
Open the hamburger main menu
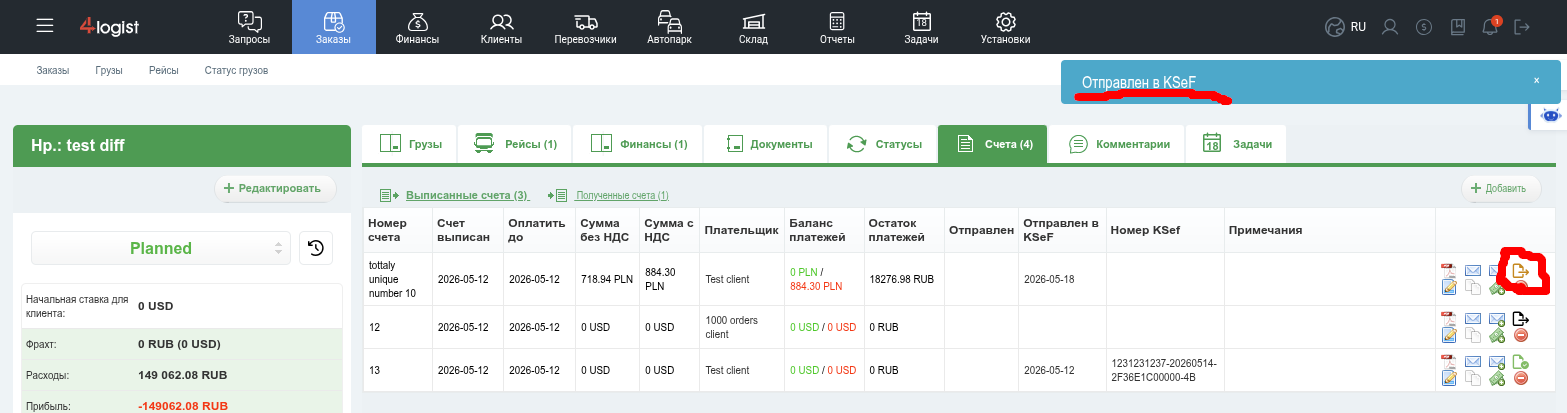[x=44, y=26]
